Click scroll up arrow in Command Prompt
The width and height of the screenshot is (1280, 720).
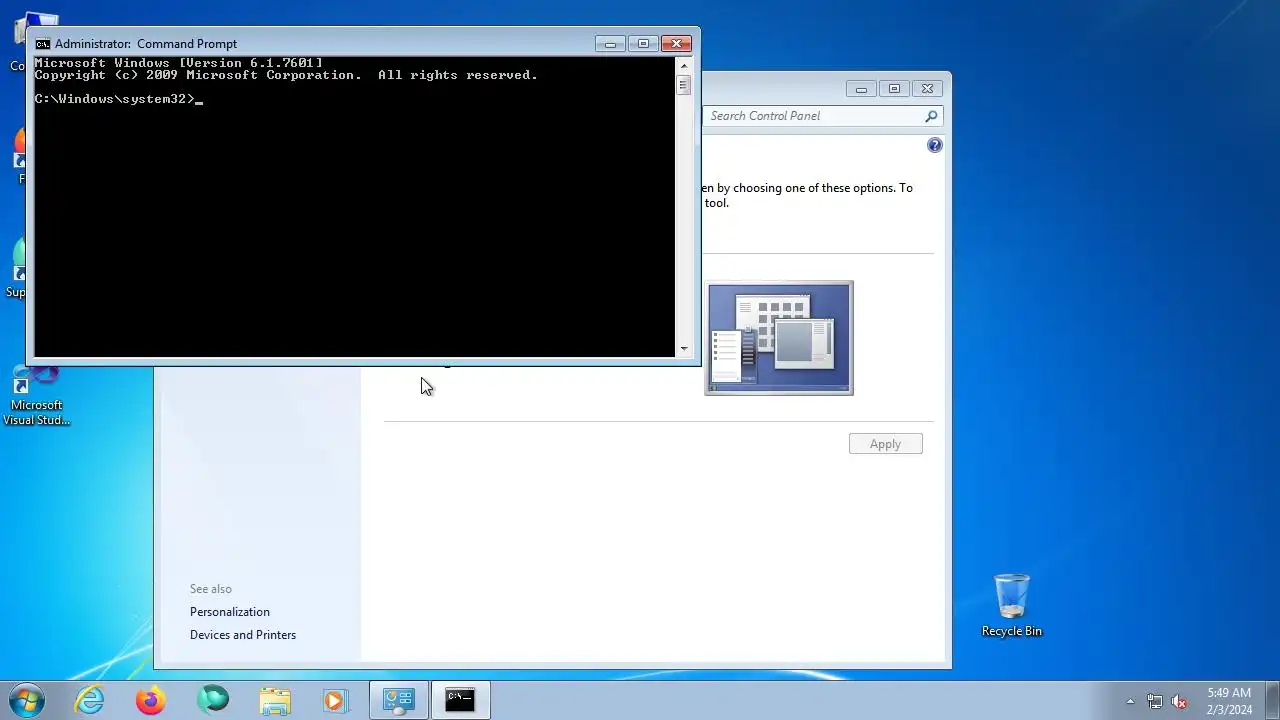point(684,65)
